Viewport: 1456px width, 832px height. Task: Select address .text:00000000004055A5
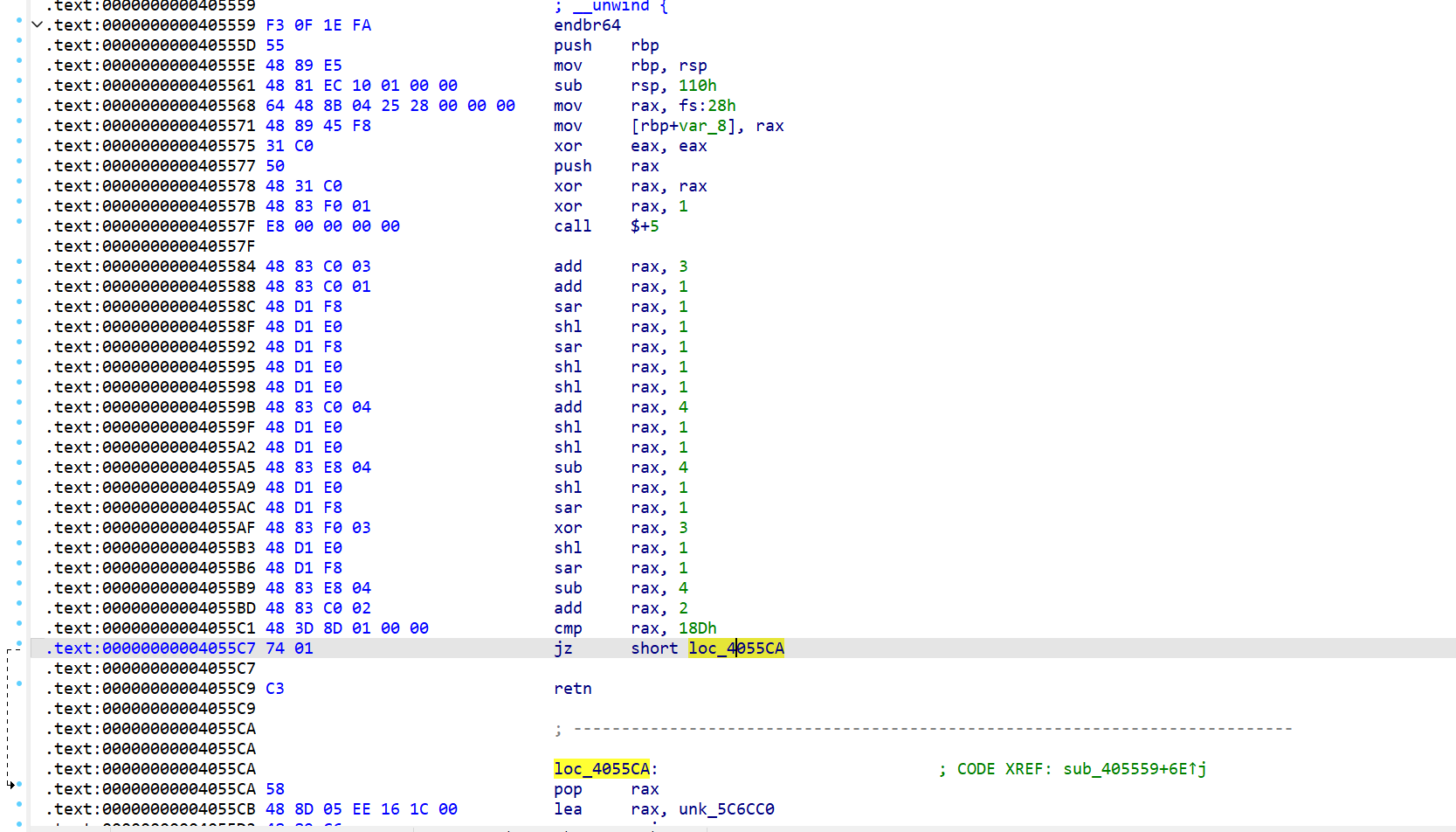coord(150,467)
